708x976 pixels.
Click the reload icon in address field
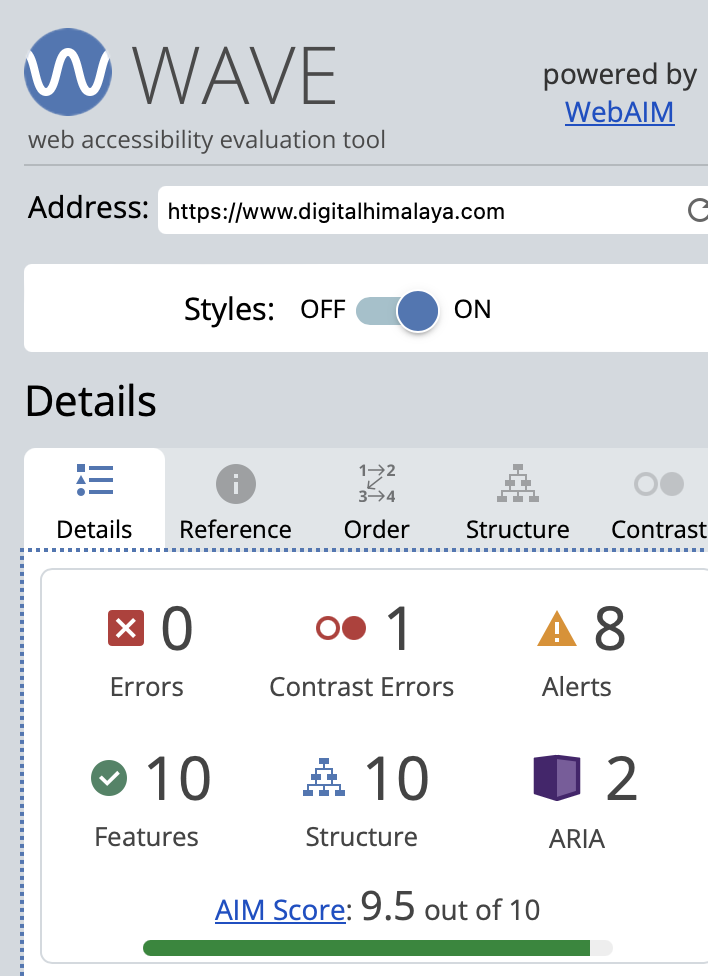click(698, 210)
